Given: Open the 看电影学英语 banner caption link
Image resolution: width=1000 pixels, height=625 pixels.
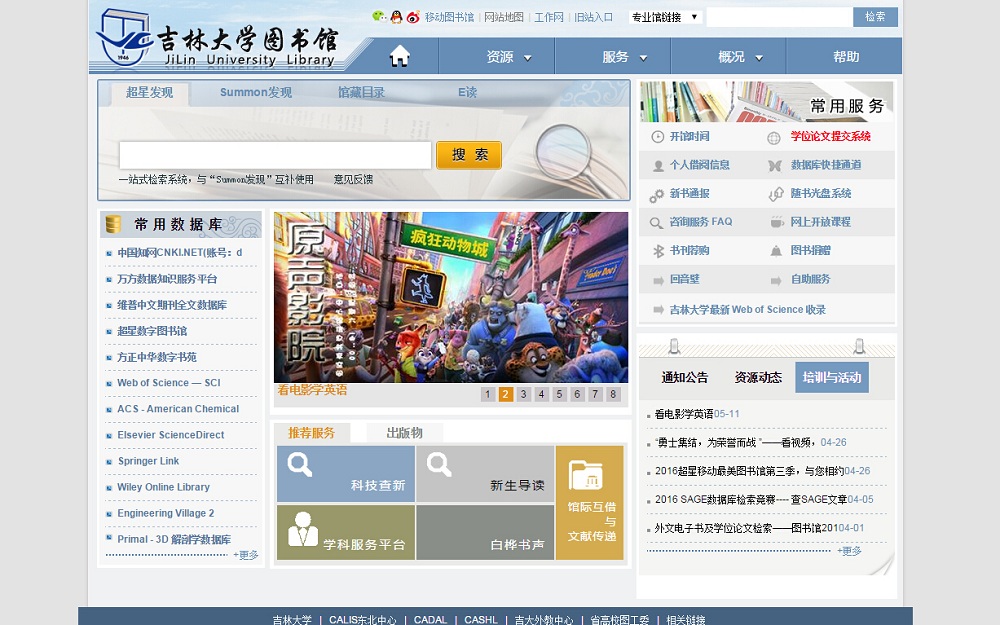Looking at the screenshot, I should 312,390.
